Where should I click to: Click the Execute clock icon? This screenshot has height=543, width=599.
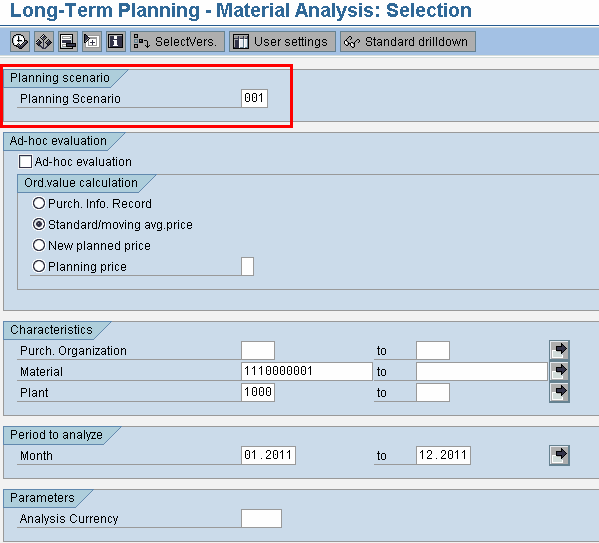pyautogui.click(x=19, y=41)
